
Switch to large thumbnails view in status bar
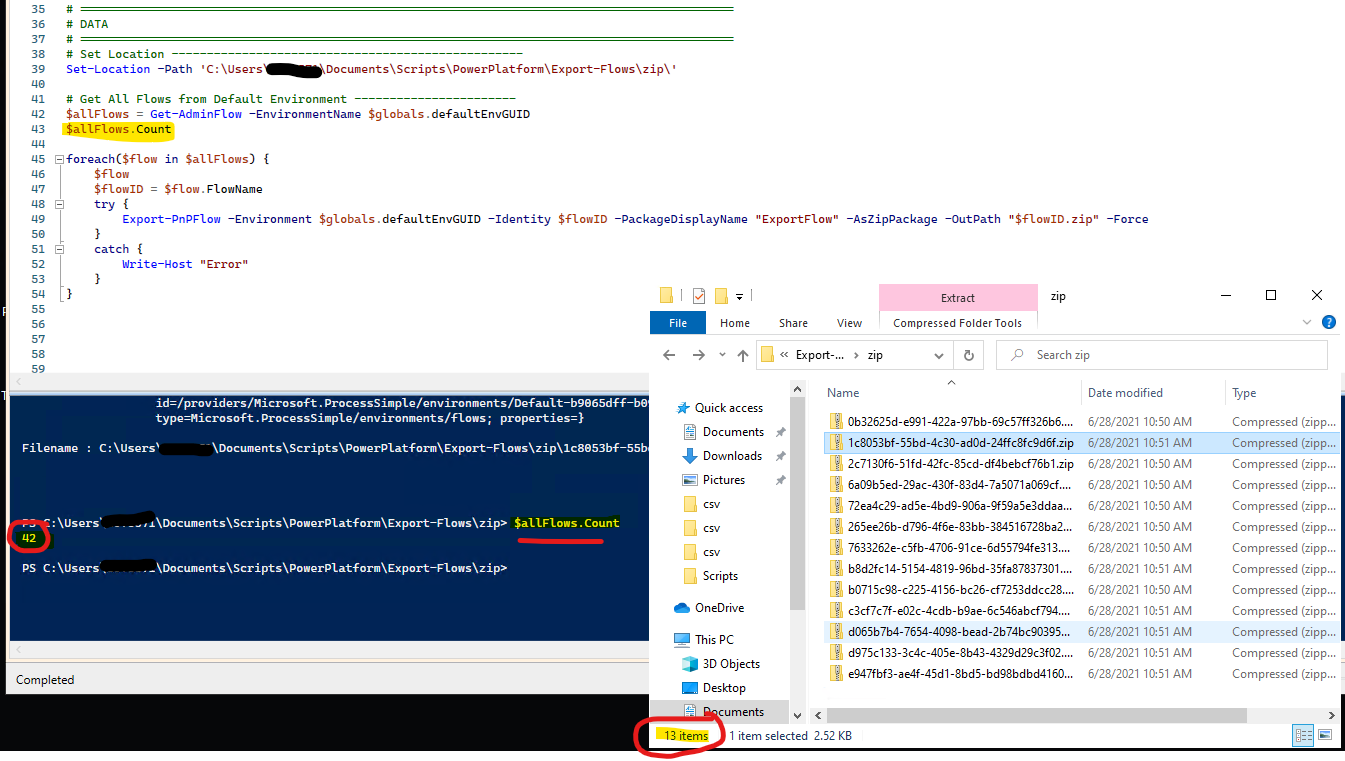click(x=1325, y=735)
